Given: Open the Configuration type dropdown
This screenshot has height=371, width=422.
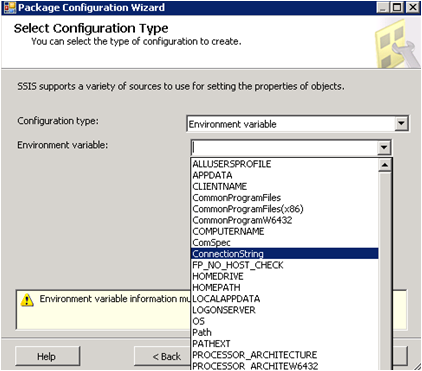Looking at the screenshot, I should 401,124.
